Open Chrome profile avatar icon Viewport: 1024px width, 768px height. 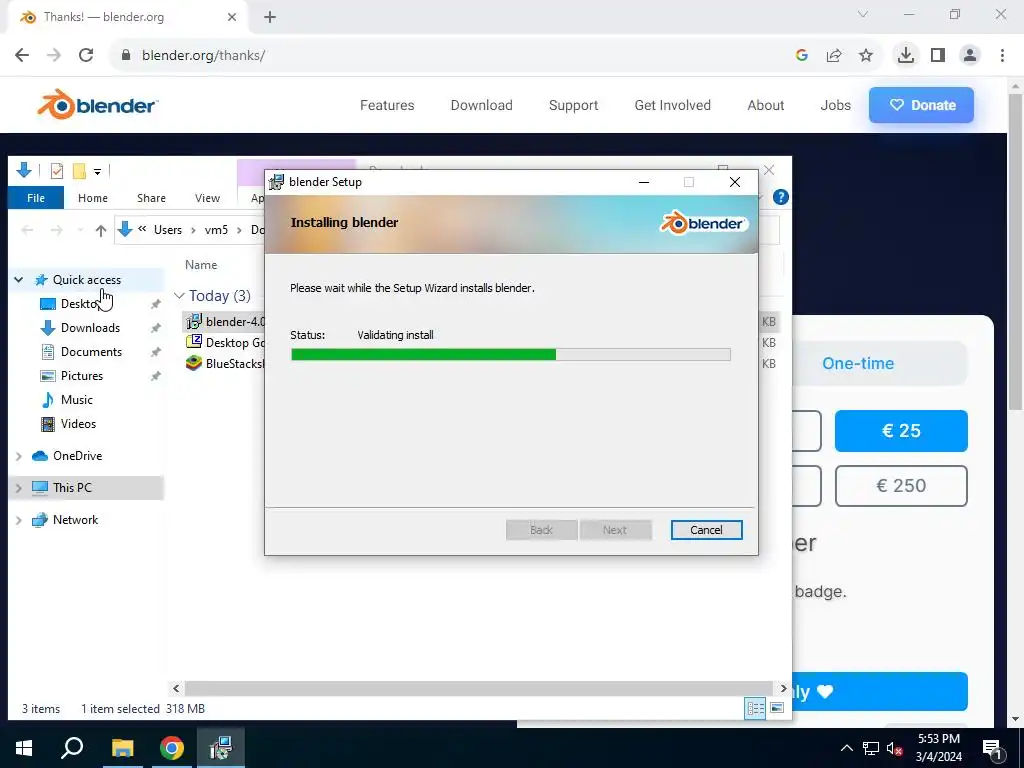(970, 56)
